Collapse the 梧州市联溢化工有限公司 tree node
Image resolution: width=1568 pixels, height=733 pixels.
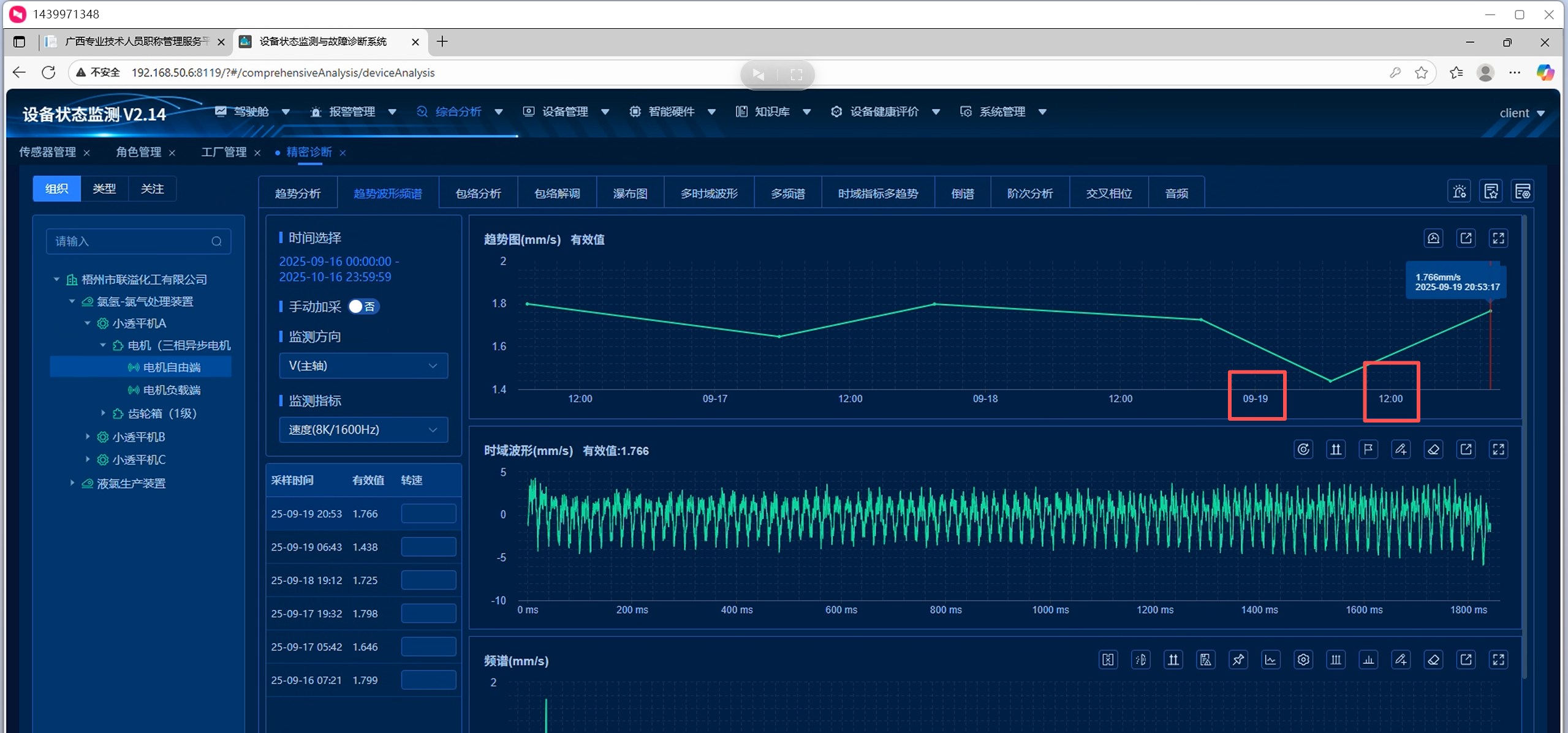[x=56, y=279]
